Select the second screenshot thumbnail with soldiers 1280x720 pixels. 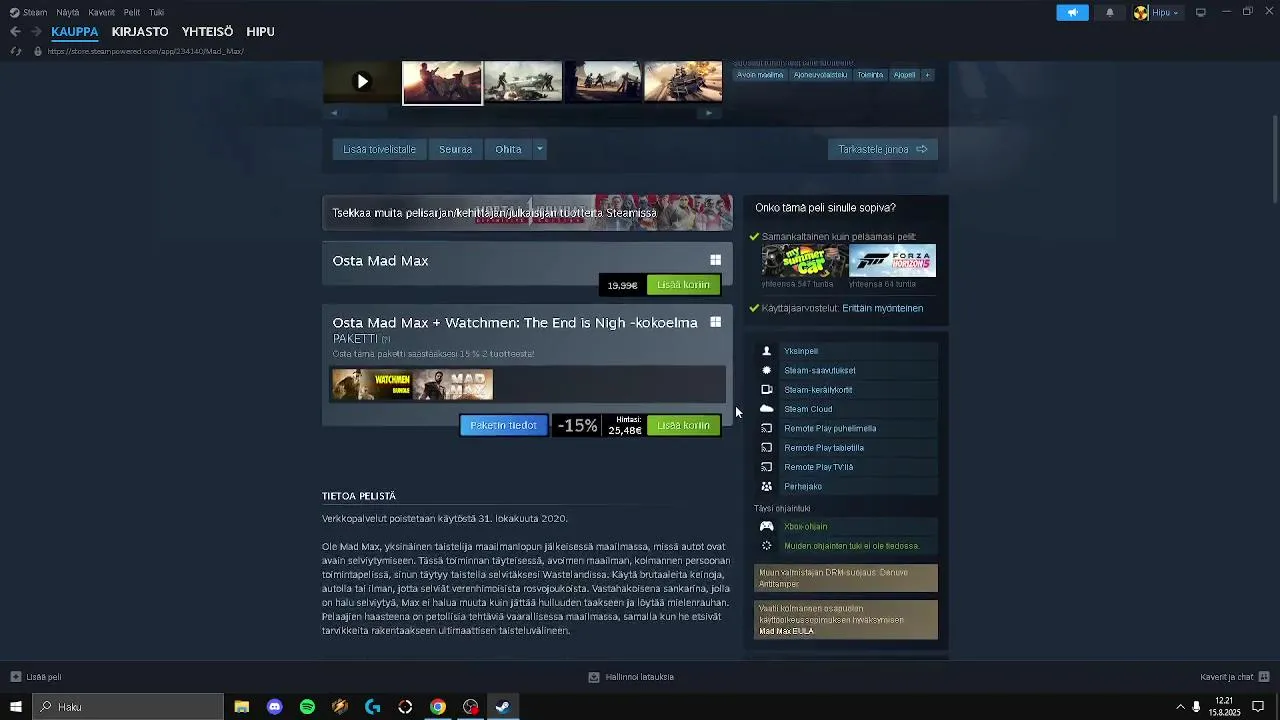[522, 82]
